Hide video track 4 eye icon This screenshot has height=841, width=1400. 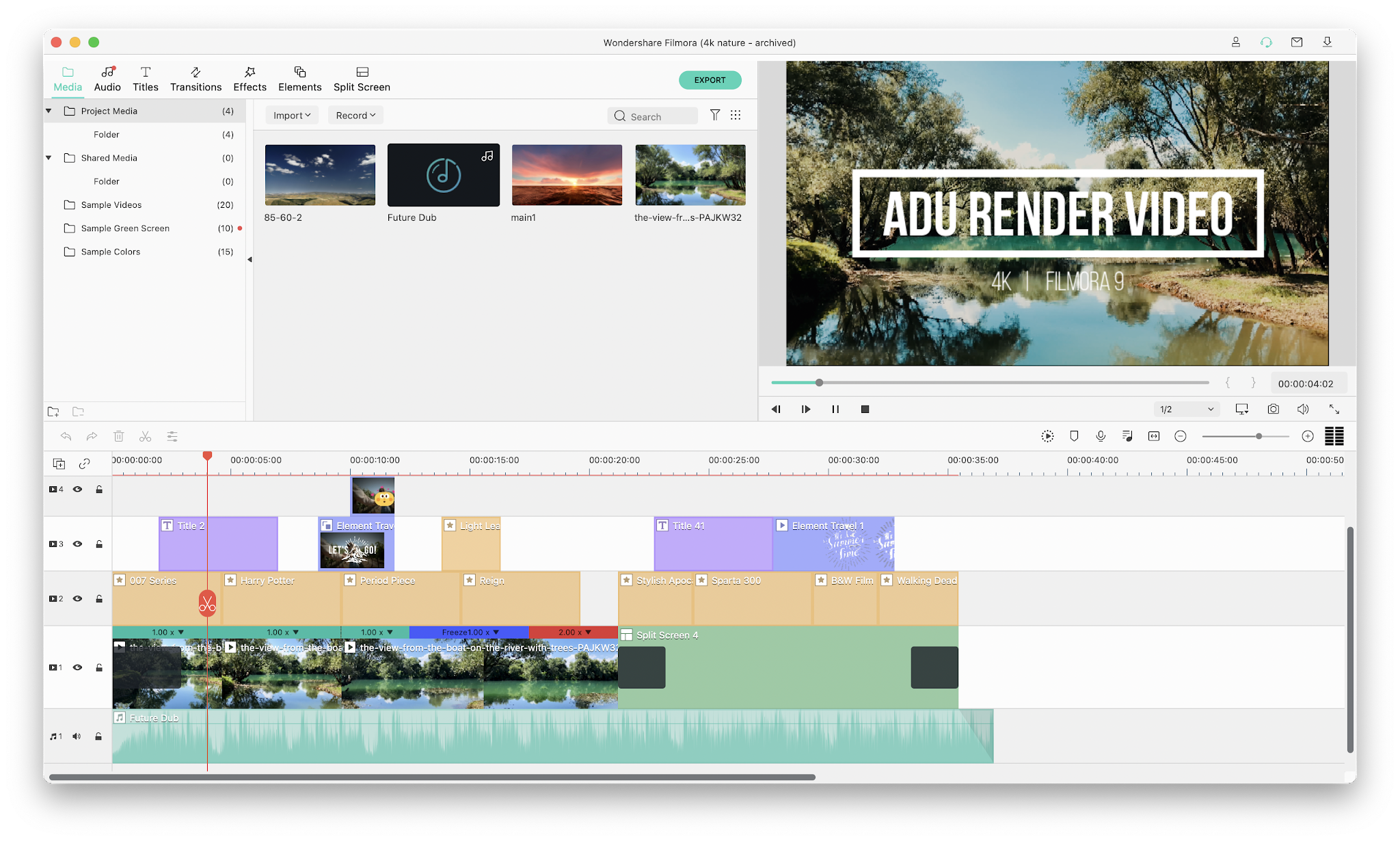(77, 490)
